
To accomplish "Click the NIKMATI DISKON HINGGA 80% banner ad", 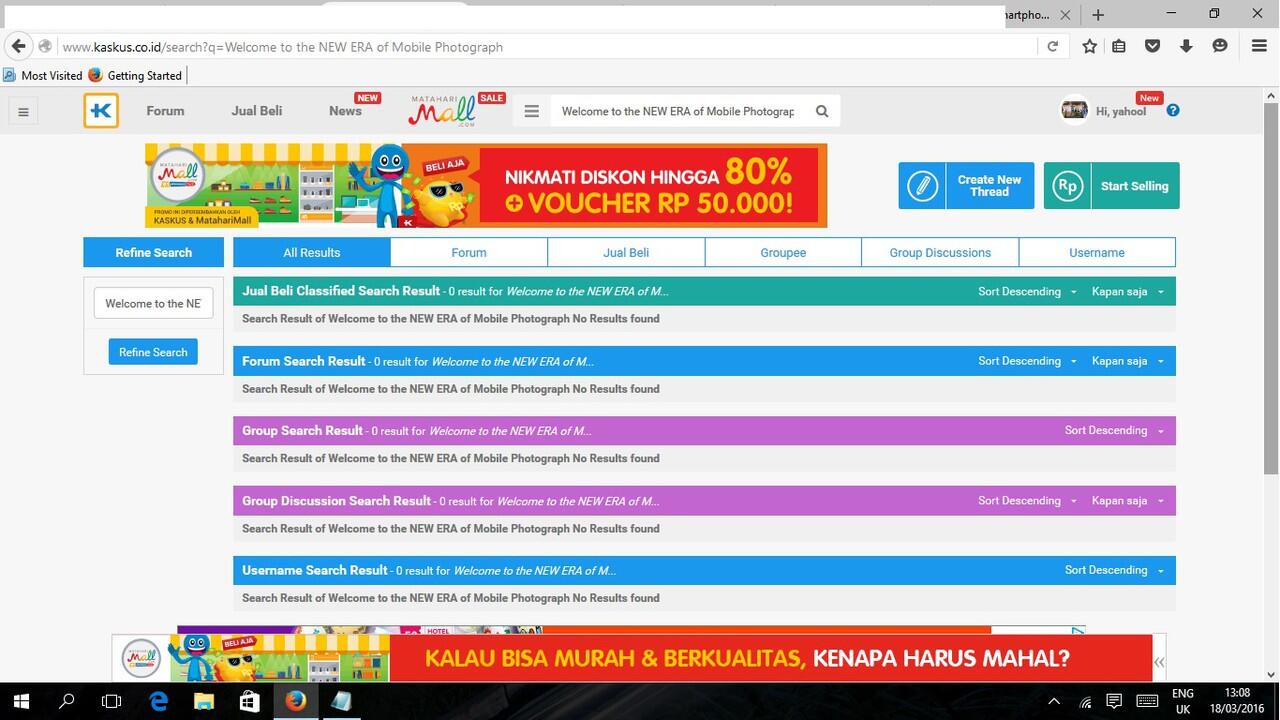I will [486, 185].
